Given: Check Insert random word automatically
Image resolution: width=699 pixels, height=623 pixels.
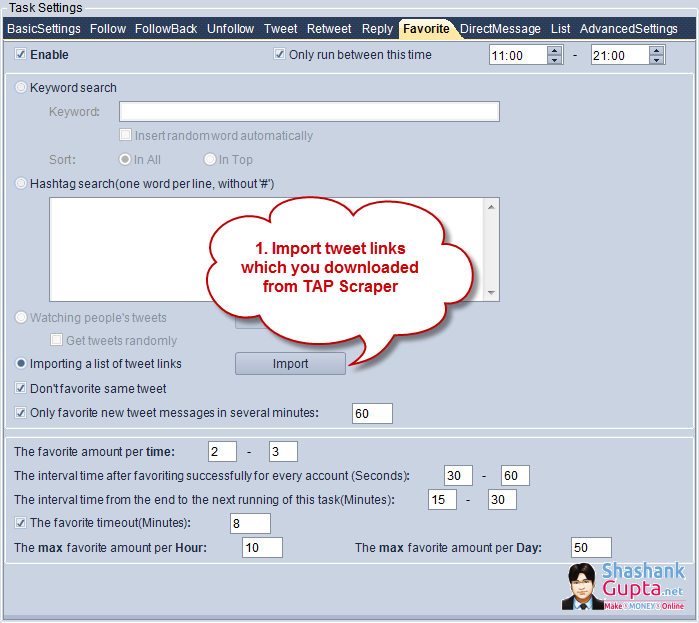Looking at the screenshot, I should pos(126,135).
